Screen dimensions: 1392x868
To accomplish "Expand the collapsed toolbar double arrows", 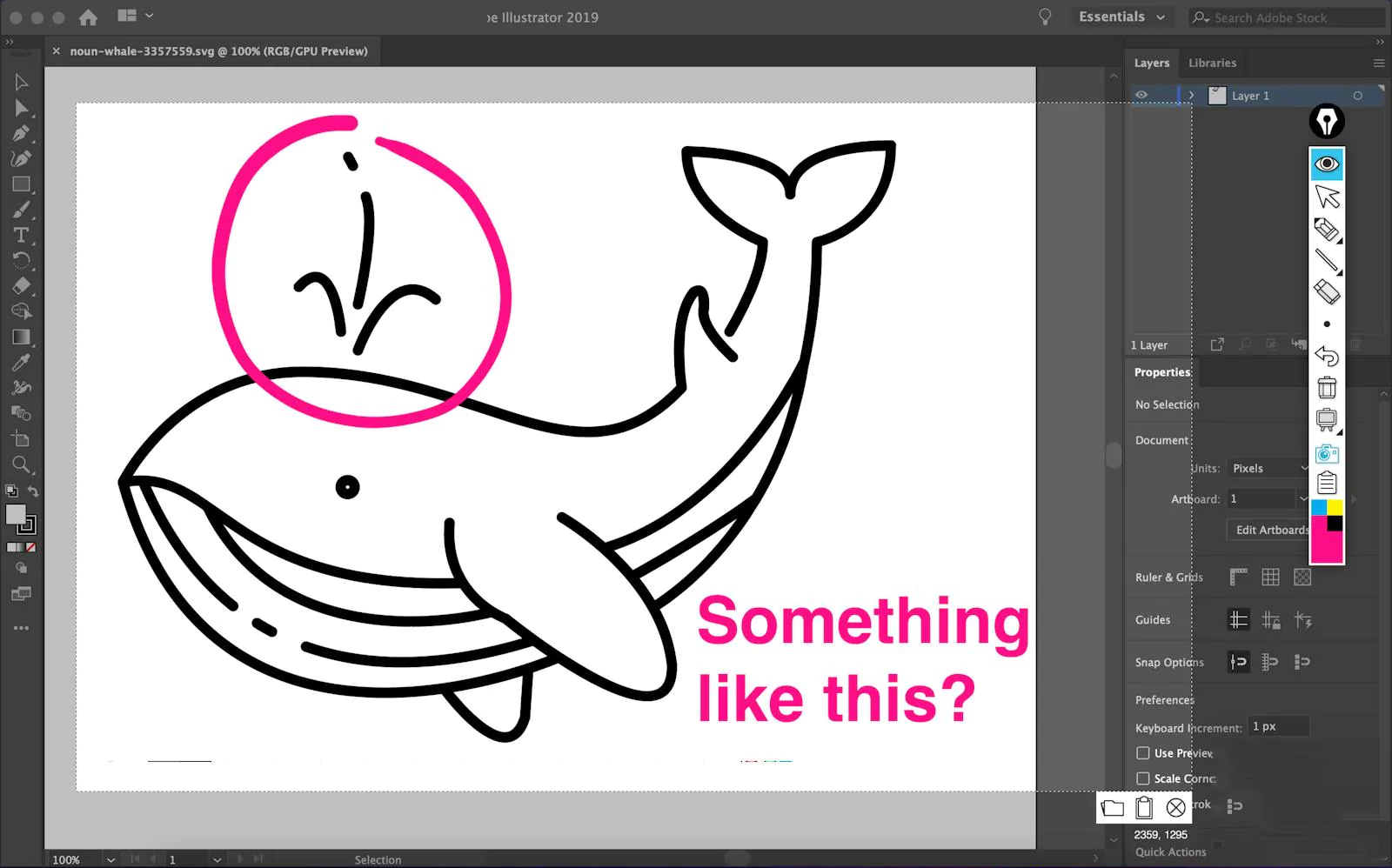I will coord(9,42).
